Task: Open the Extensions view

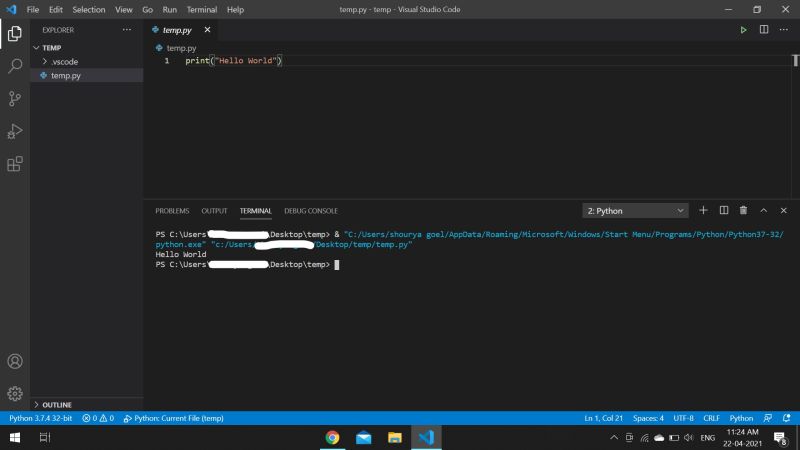Action: (15, 164)
